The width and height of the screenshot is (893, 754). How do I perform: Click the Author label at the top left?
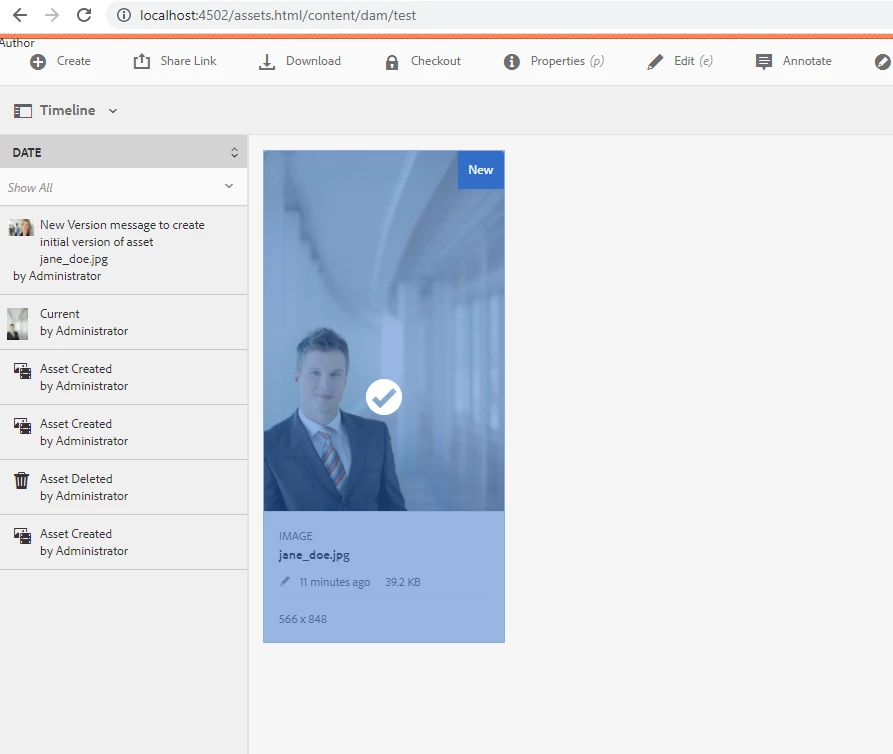tap(17, 43)
